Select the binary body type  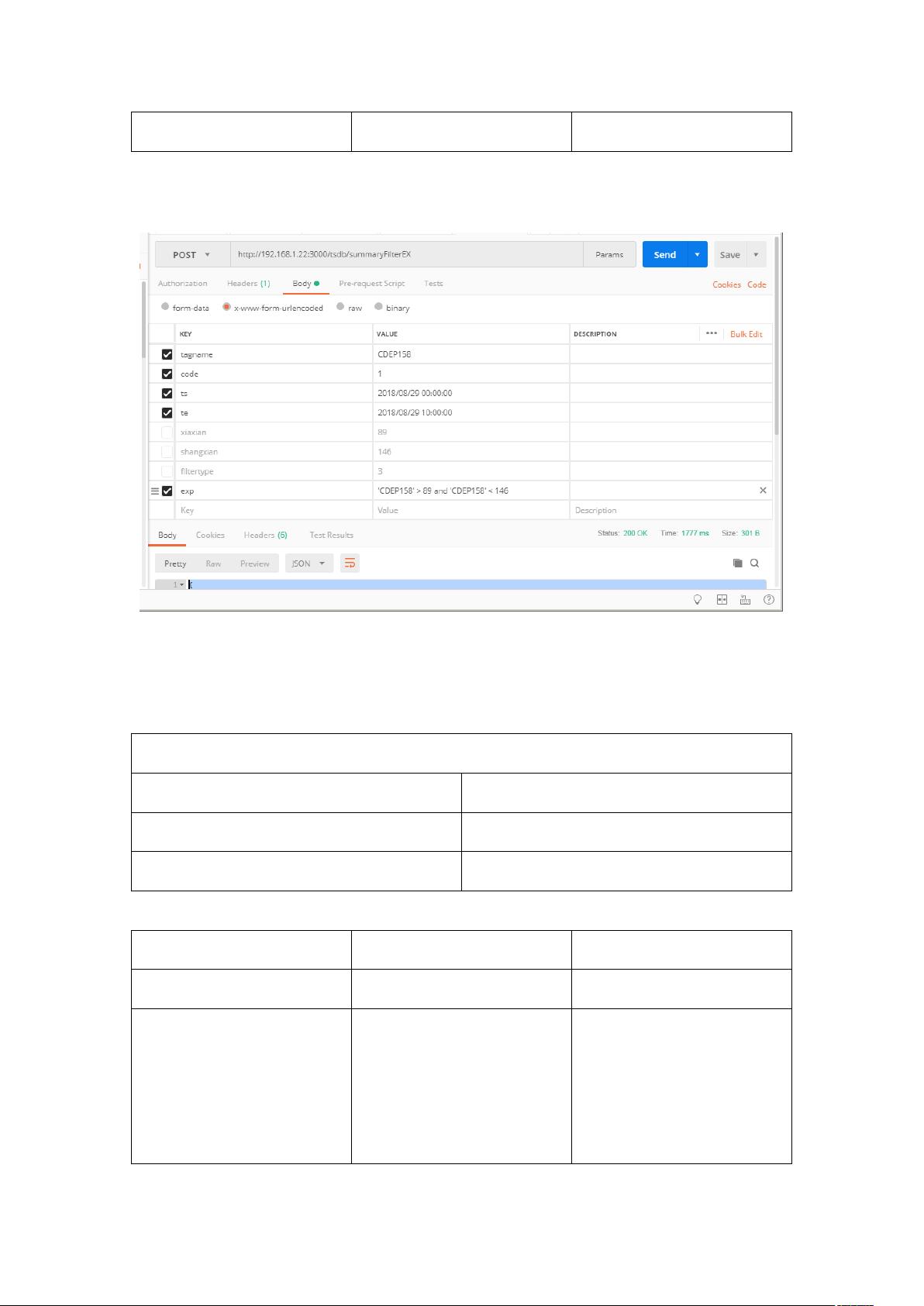point(378,307)
